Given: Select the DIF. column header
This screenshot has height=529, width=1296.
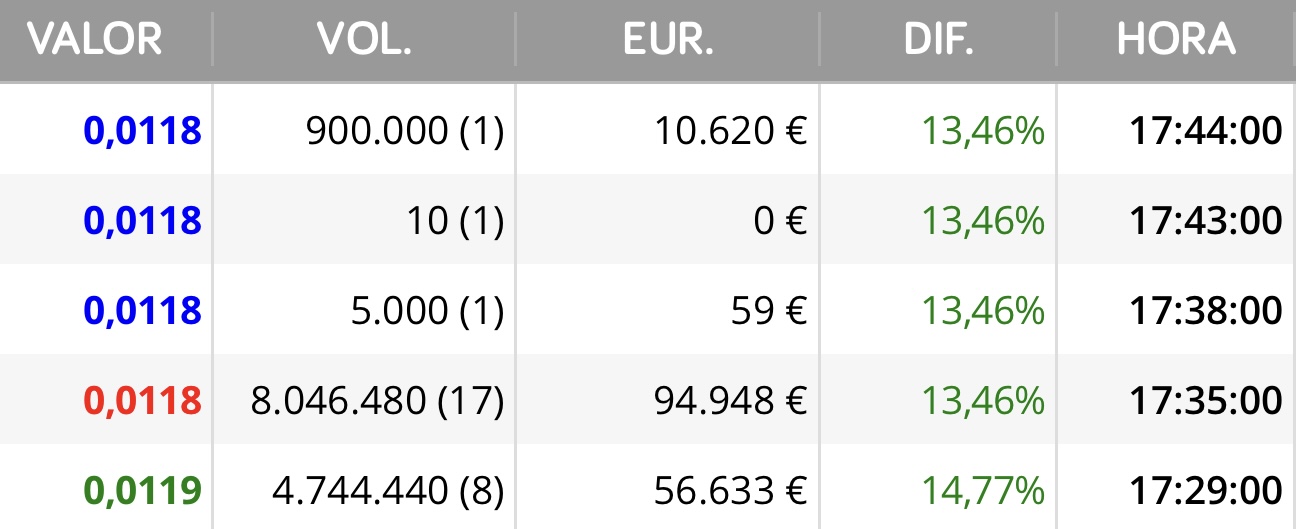Looking at the screenshot, I should 938,40.
